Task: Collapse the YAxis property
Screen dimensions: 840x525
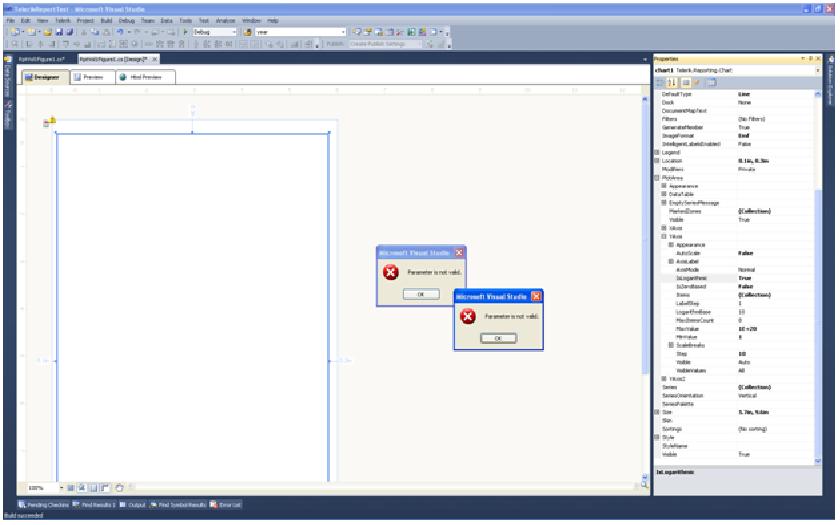Action: point(664,236)
